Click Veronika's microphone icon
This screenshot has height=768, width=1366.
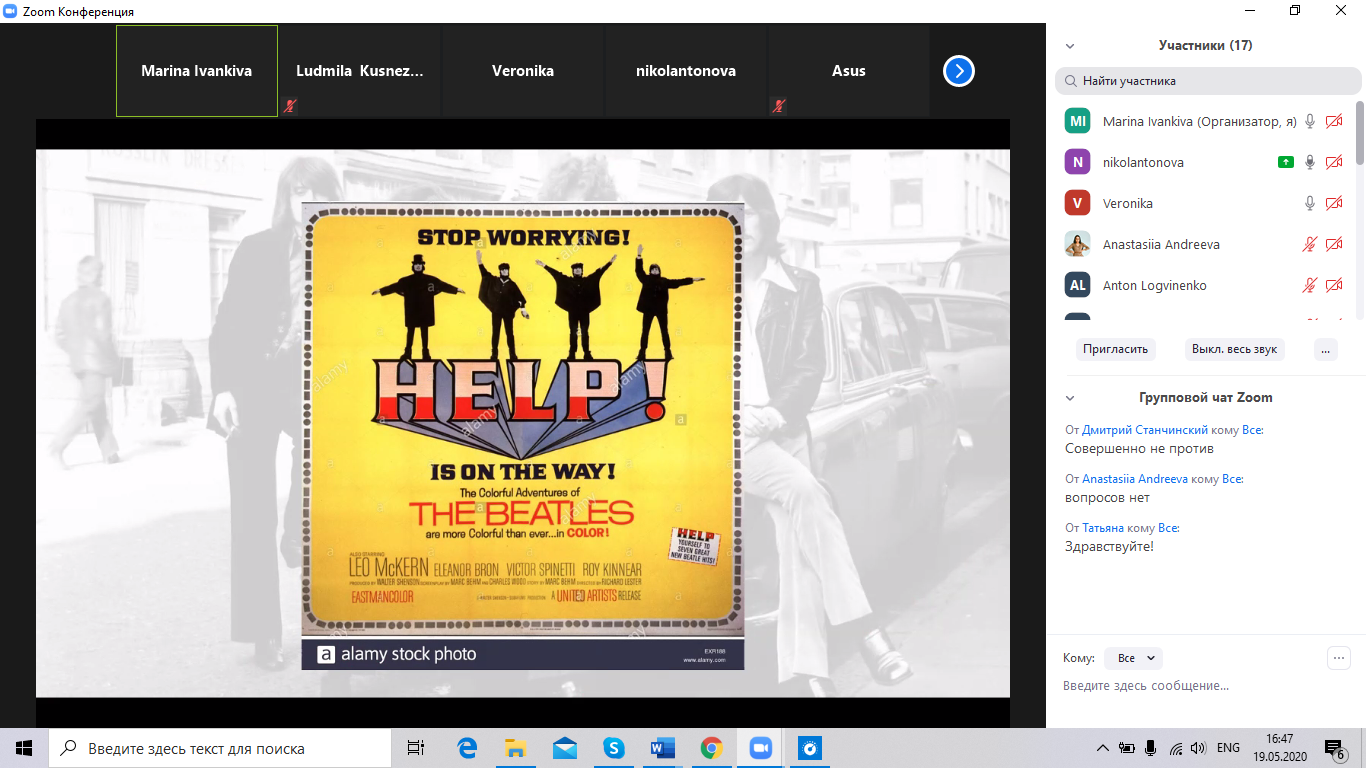click(1310, 203)
